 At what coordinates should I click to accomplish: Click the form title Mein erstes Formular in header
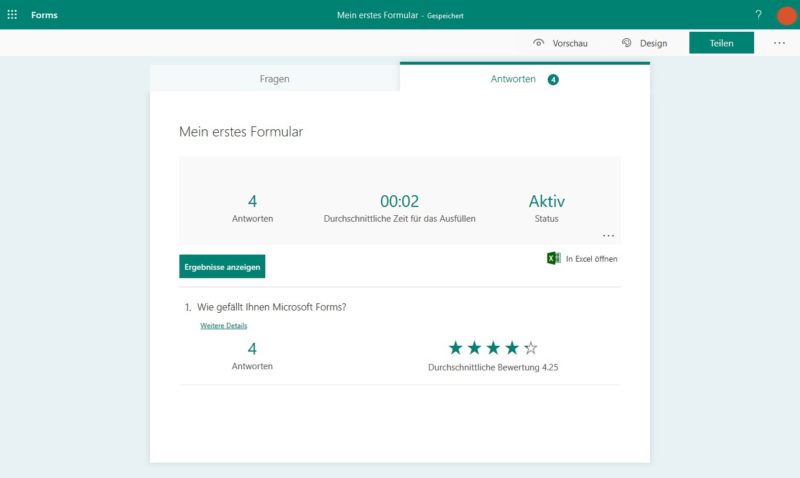click(378, 15)
